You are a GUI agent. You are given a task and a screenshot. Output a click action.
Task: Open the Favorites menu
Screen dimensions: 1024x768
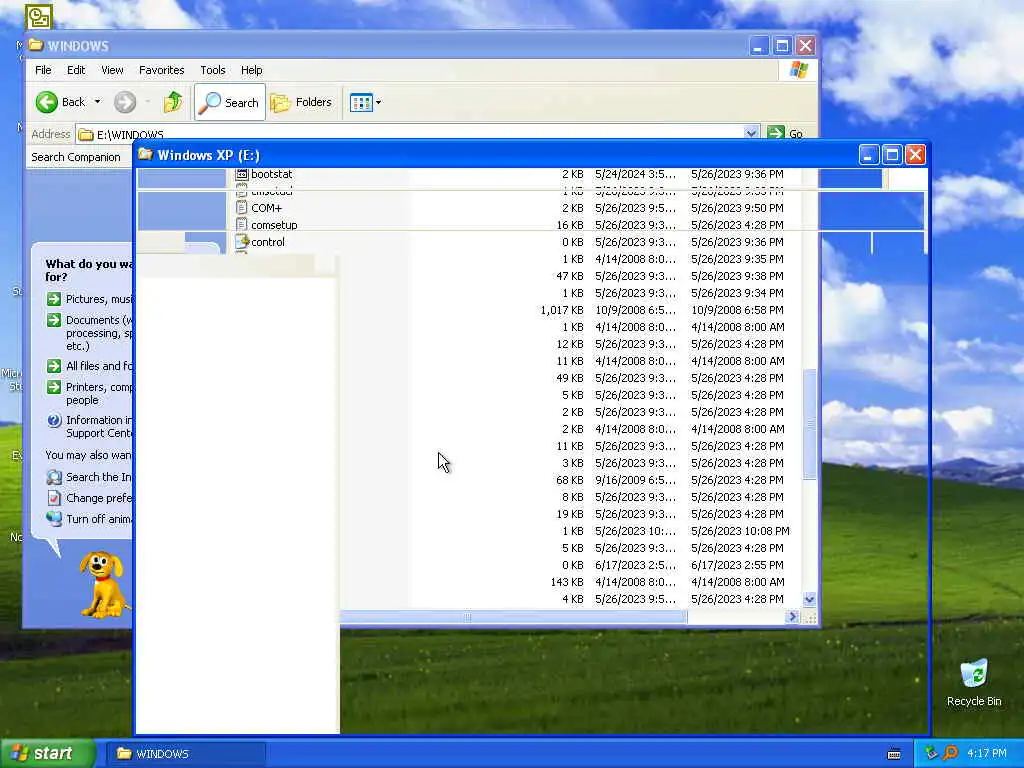pyautogui.click(x=161, y=70)
